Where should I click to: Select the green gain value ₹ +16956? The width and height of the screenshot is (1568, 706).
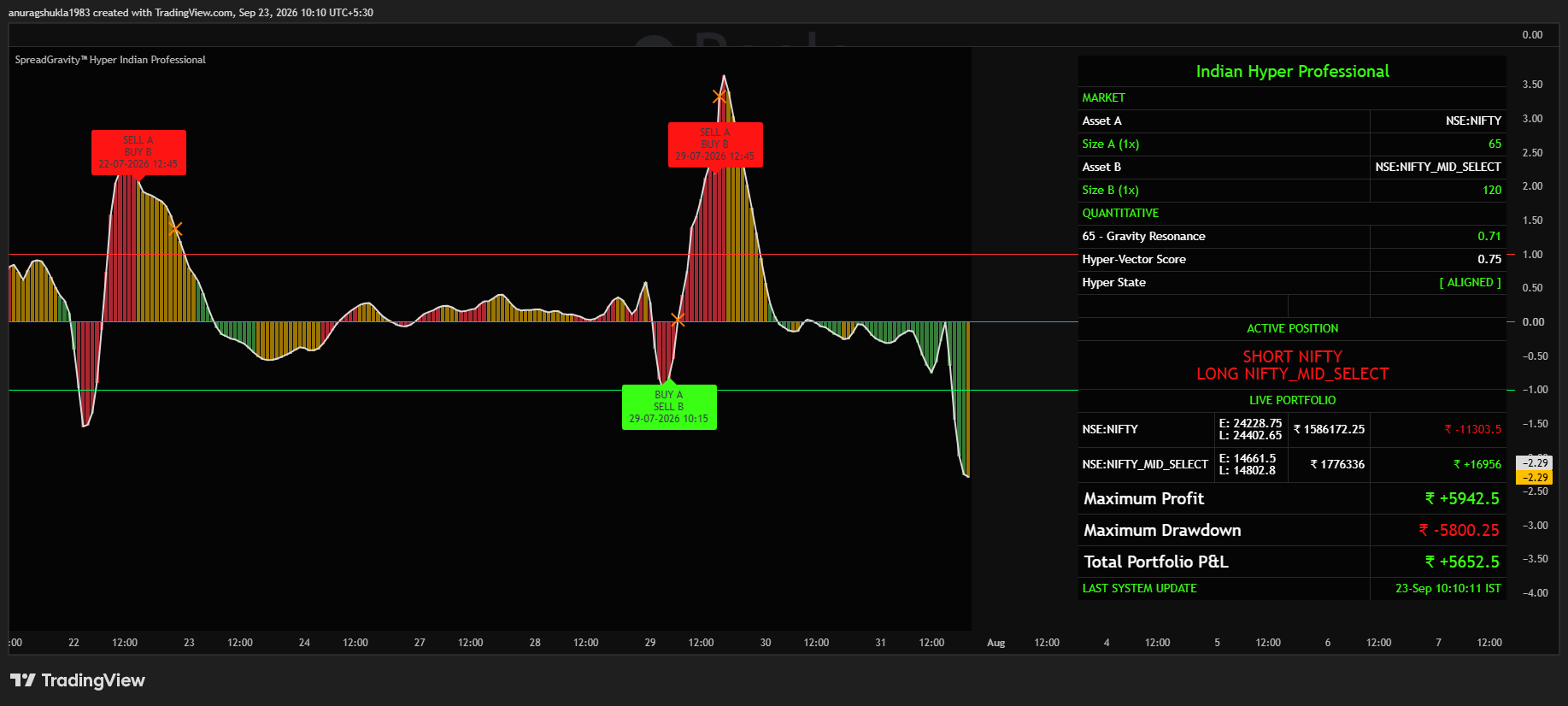[1477, 464]
